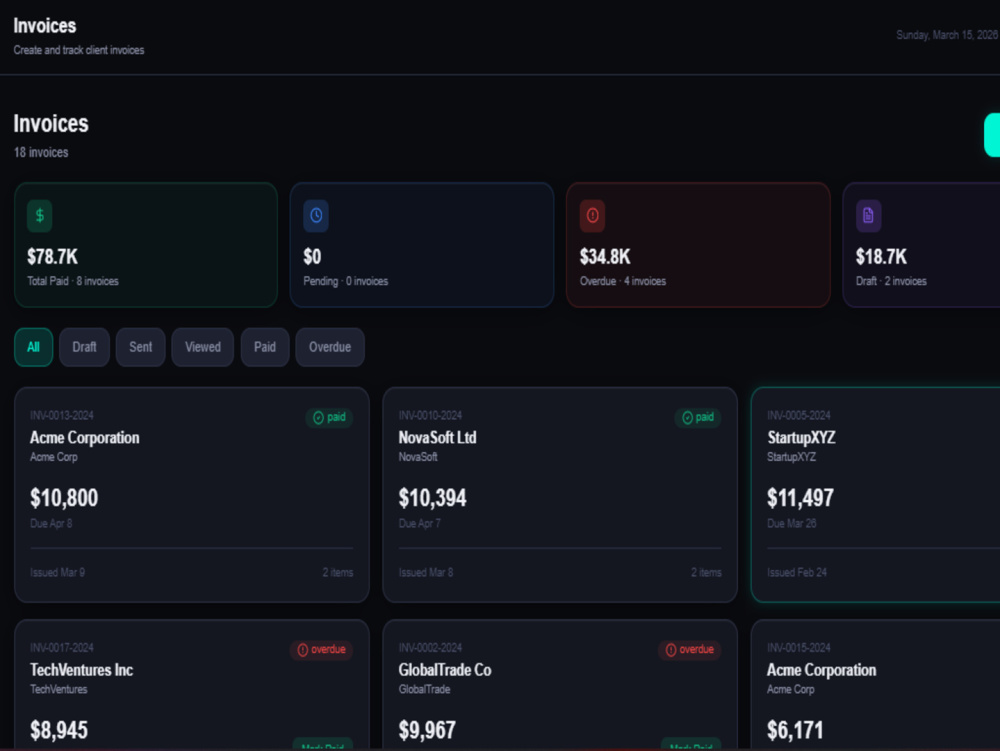1000x751 pixels.
Task: Click the blue clock icon on Pending card
Action: [x=316, y=215]
